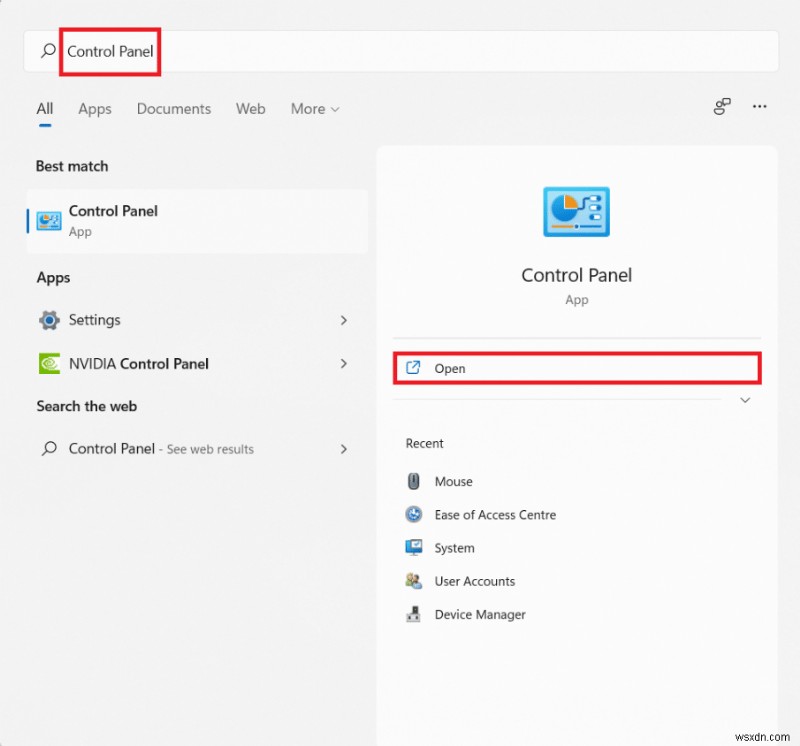This screenshot has width=800, height=746.
Task: Open Device Manager from Recent
Action: click(x=479, y=615)
